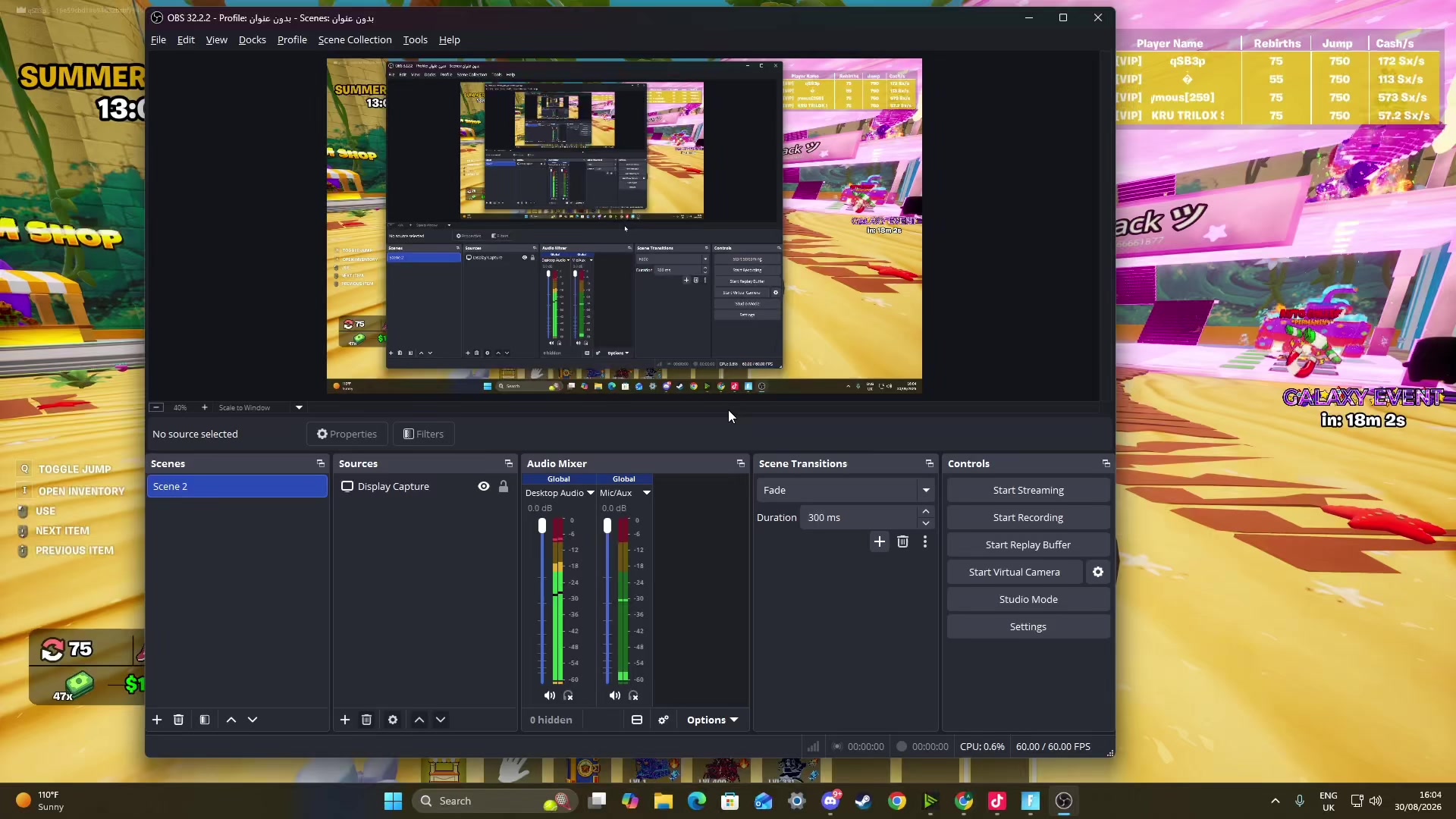Expand Mic/Aux channel dropdown arrow
Viewport: 1456px width, 819px height.
[x=647, y=493]
